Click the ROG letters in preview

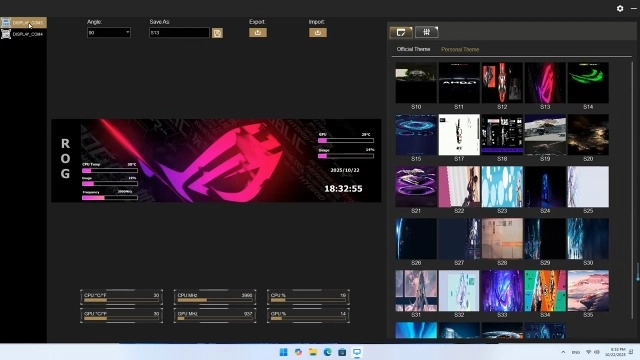[x=65, y=159]
